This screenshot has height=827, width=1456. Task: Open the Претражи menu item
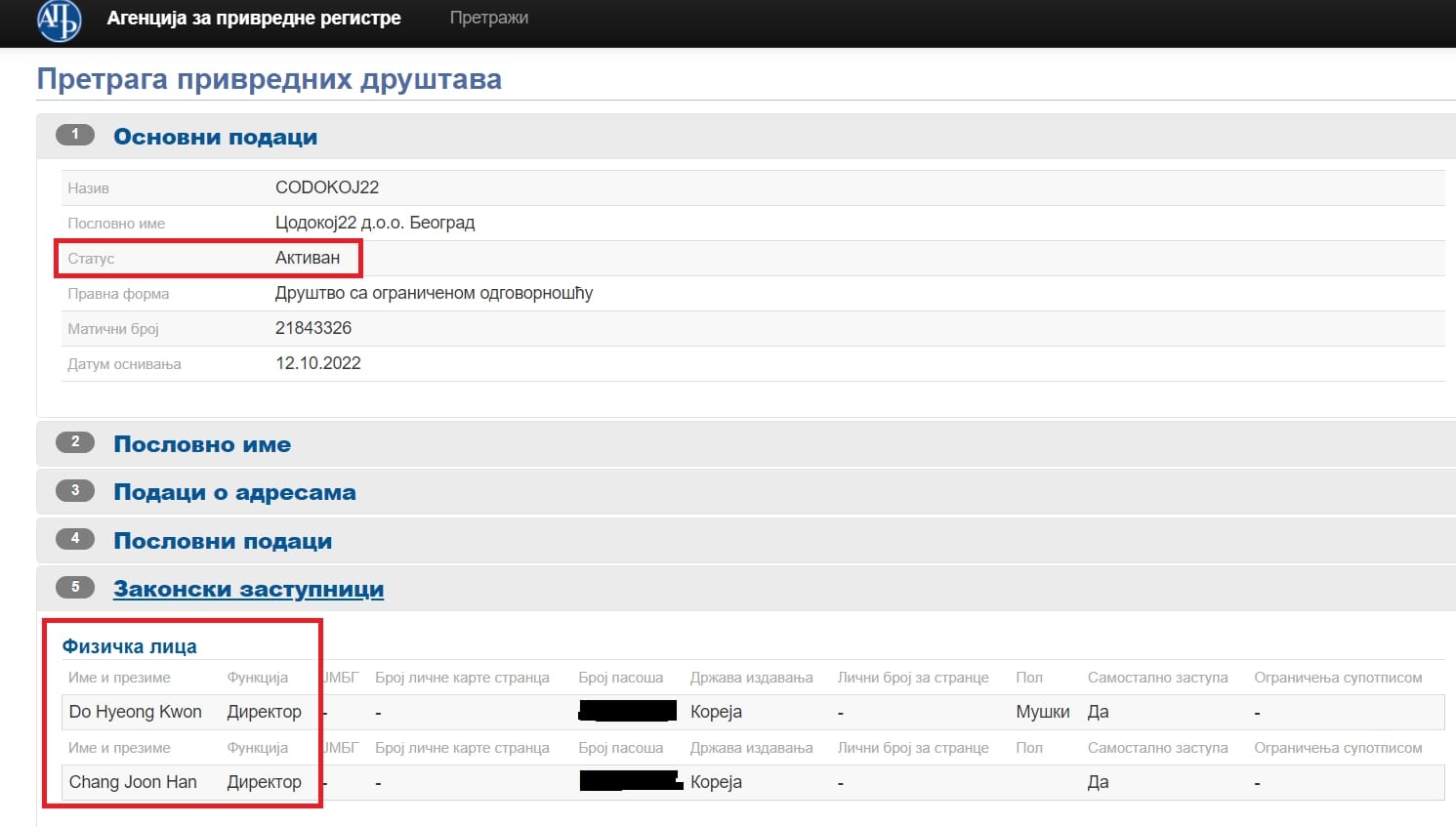pos(488,17)
